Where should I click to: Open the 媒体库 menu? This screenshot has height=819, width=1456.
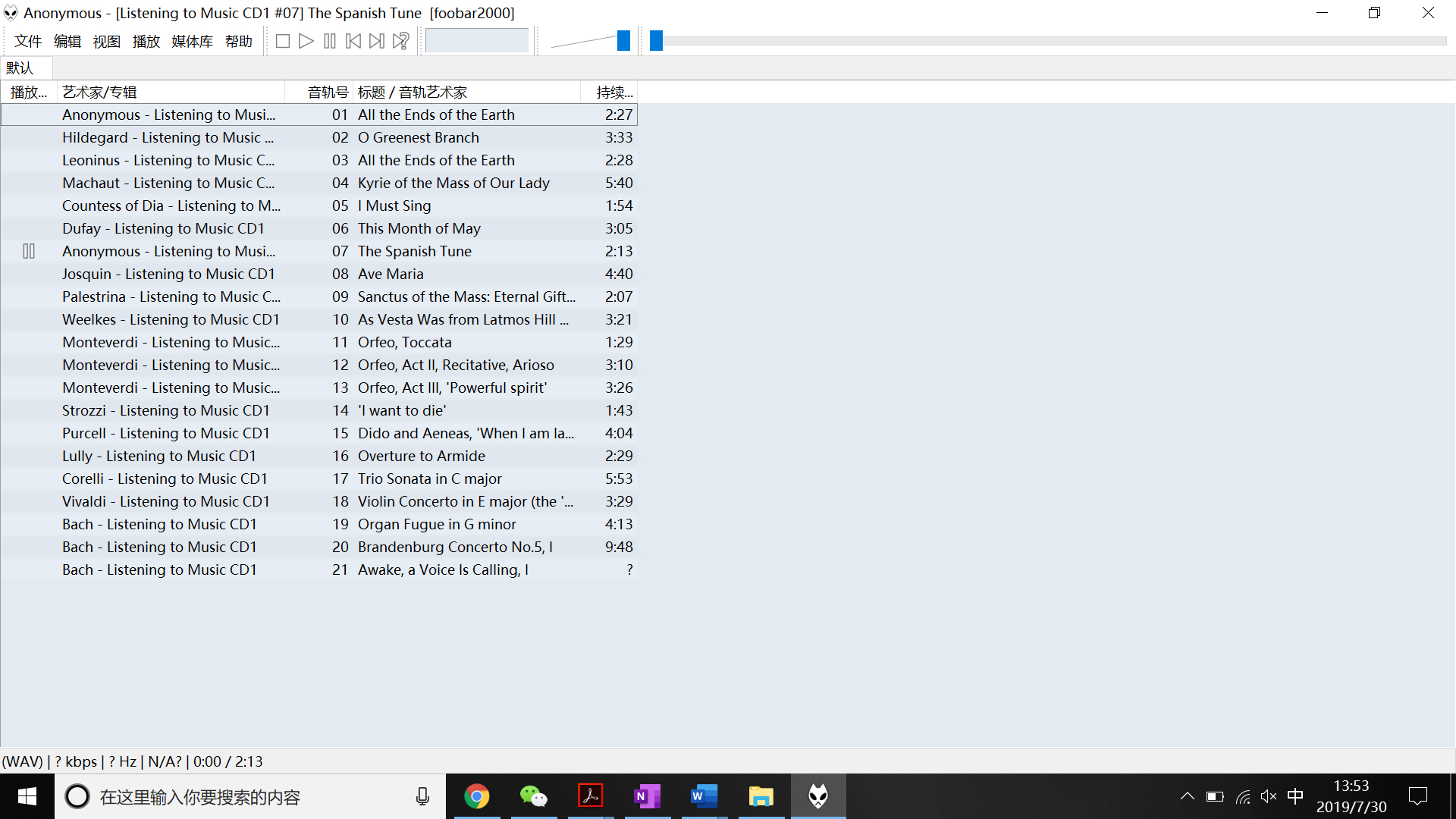click(x=192, y=41)
